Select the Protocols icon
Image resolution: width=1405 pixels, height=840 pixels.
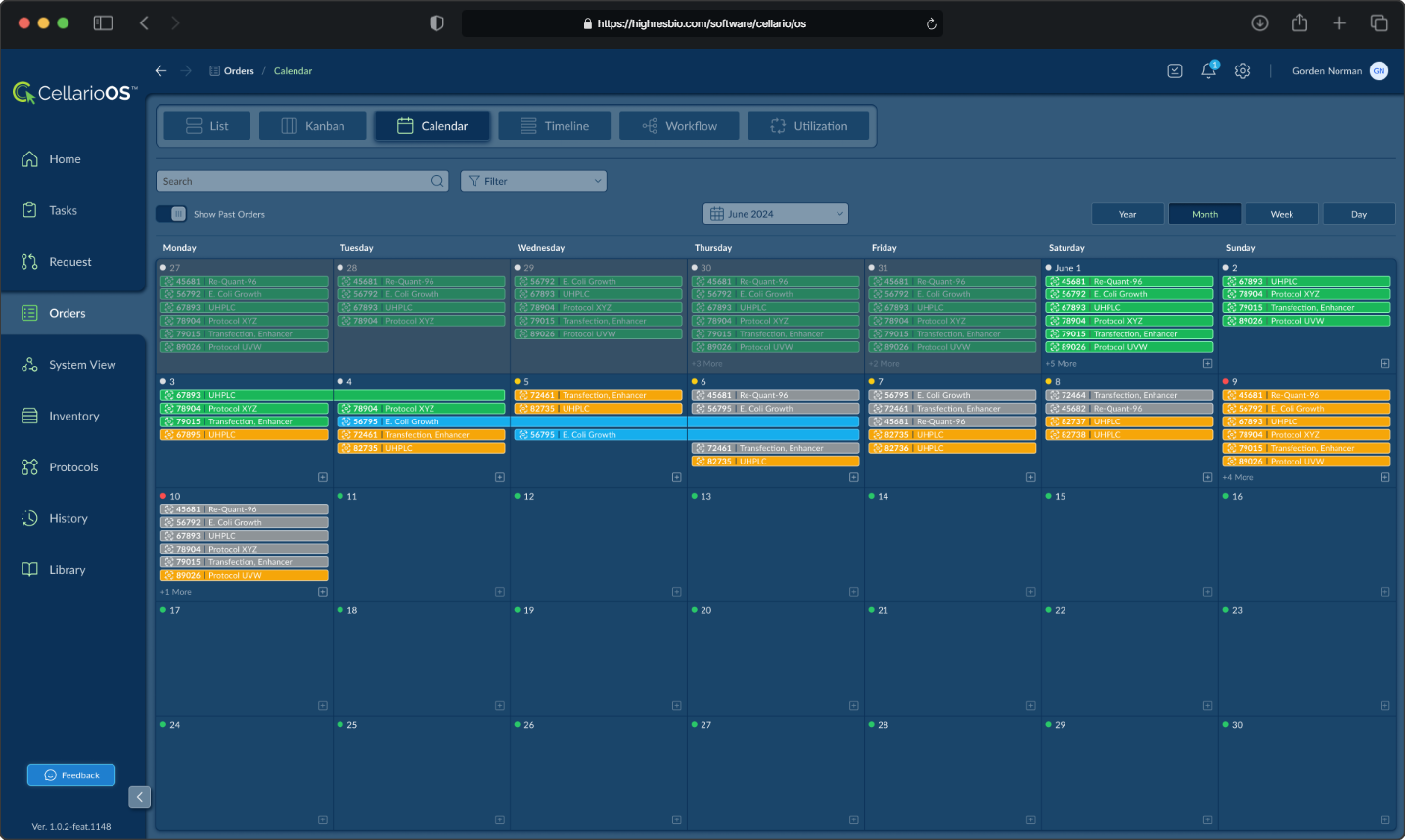(x=73, y=466)
